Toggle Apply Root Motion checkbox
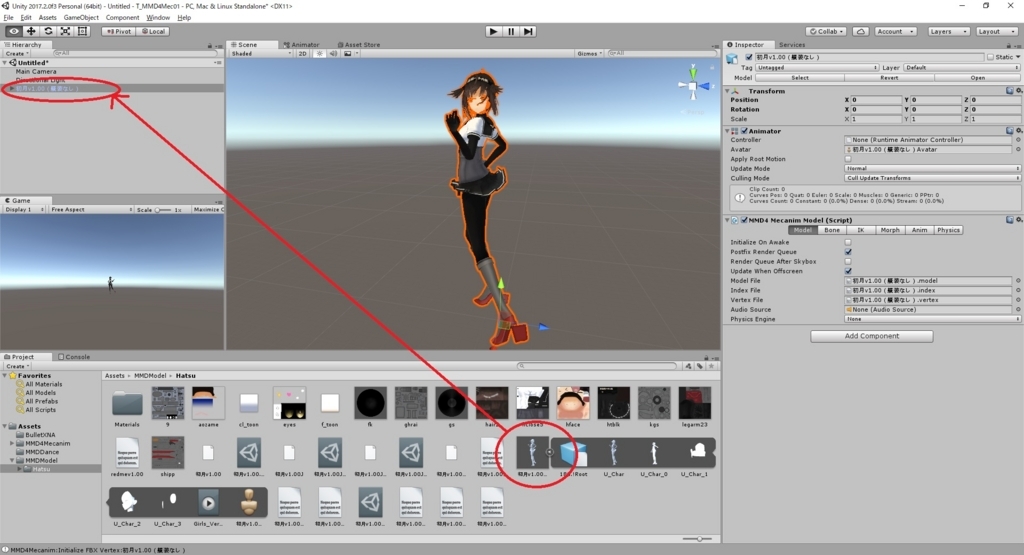 tap(848, 159)
